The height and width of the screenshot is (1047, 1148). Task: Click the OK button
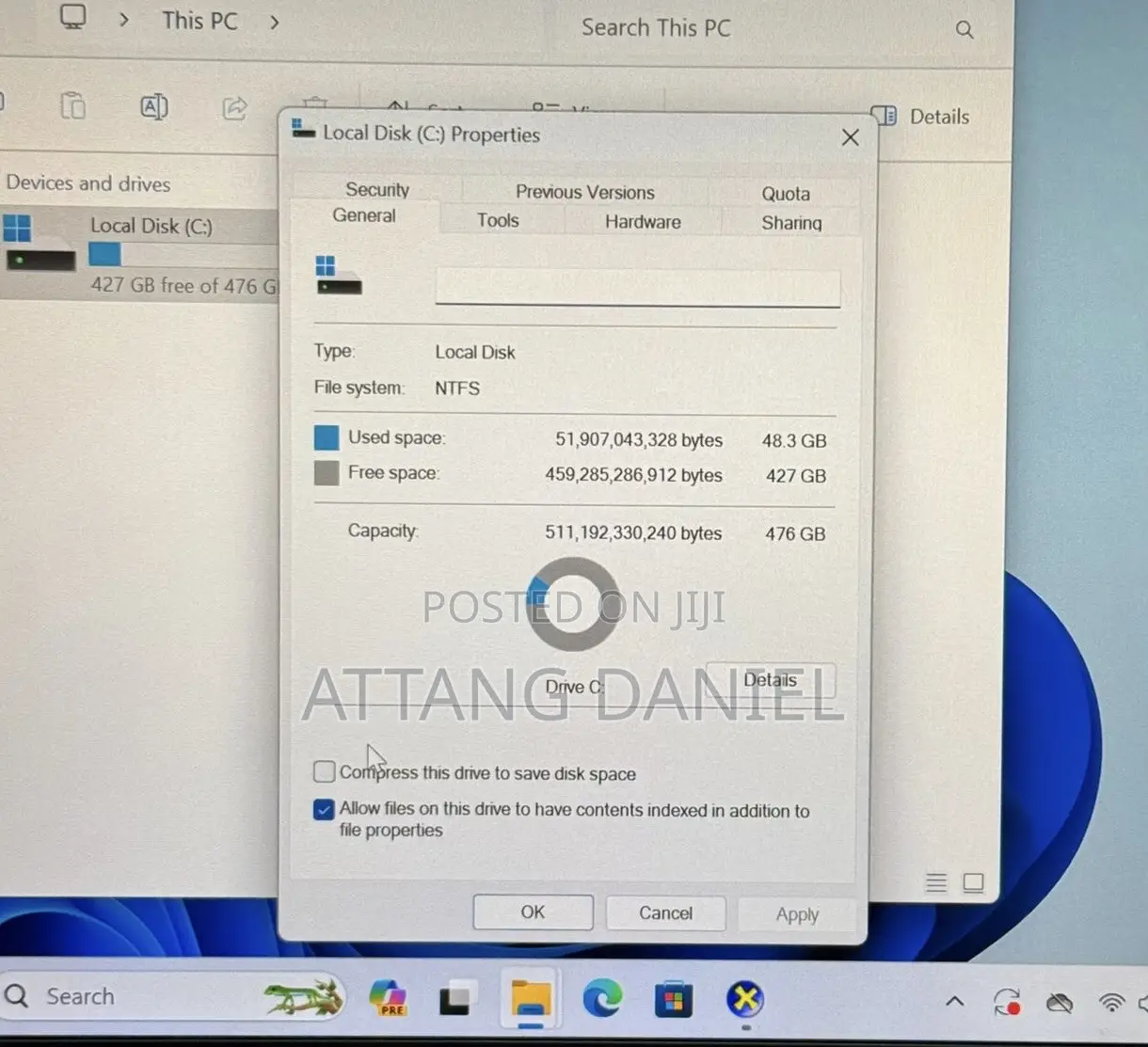pyautogui.click(x=533, y=912)
